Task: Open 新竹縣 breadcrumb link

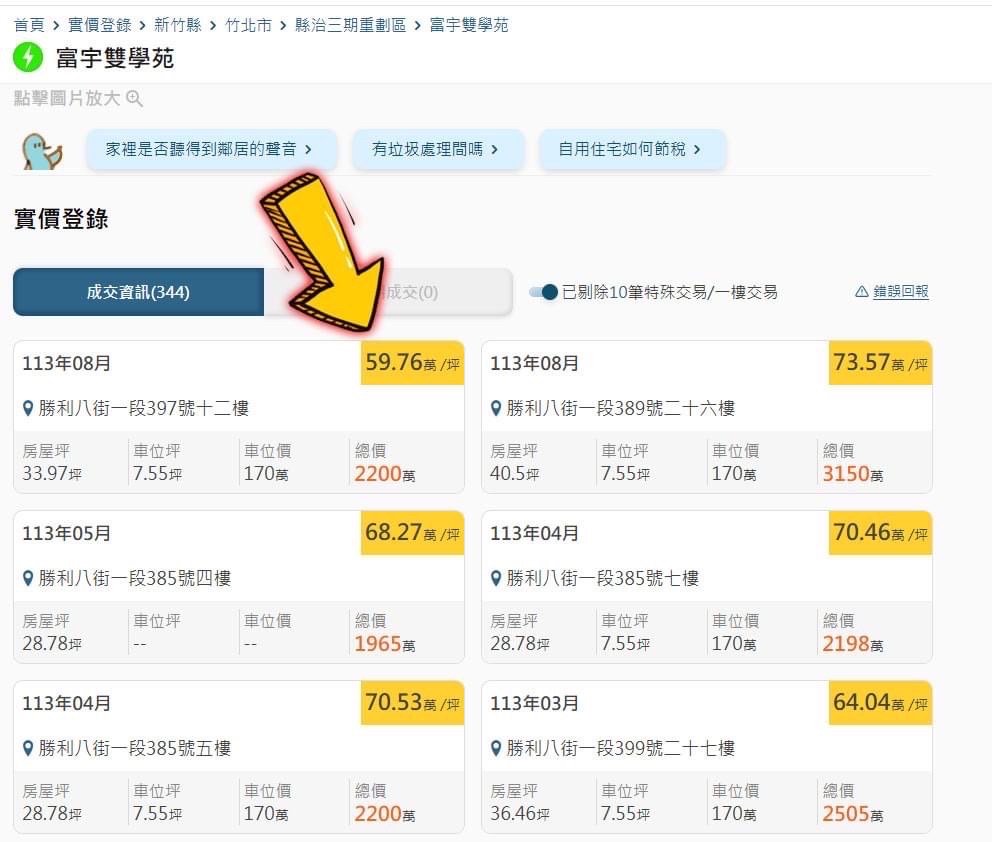Action: click(x=178, y=25)
